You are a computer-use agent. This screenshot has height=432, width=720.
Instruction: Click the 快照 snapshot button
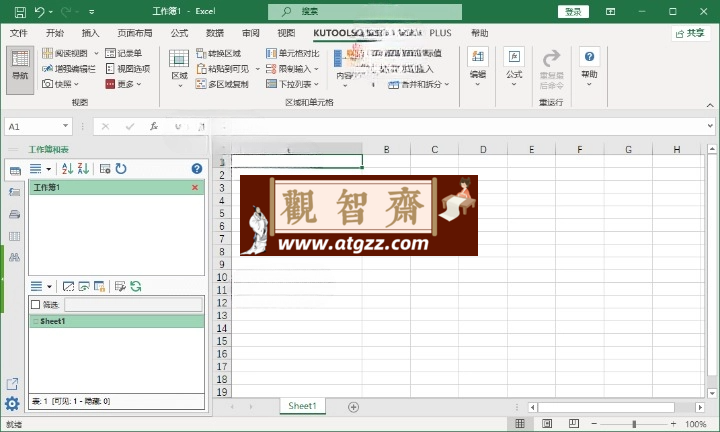coord(60,84)
